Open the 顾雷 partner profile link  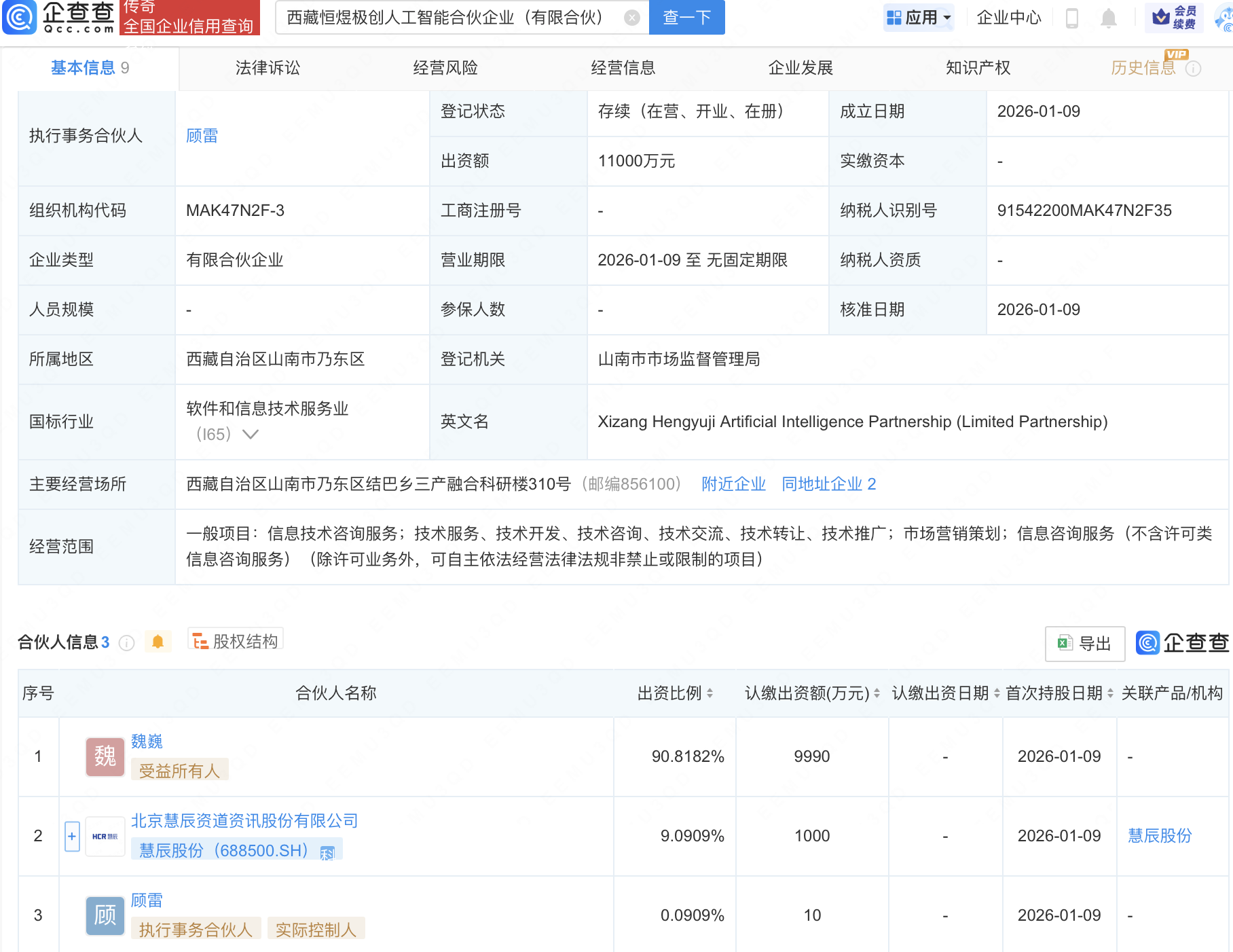click(201, 135)
